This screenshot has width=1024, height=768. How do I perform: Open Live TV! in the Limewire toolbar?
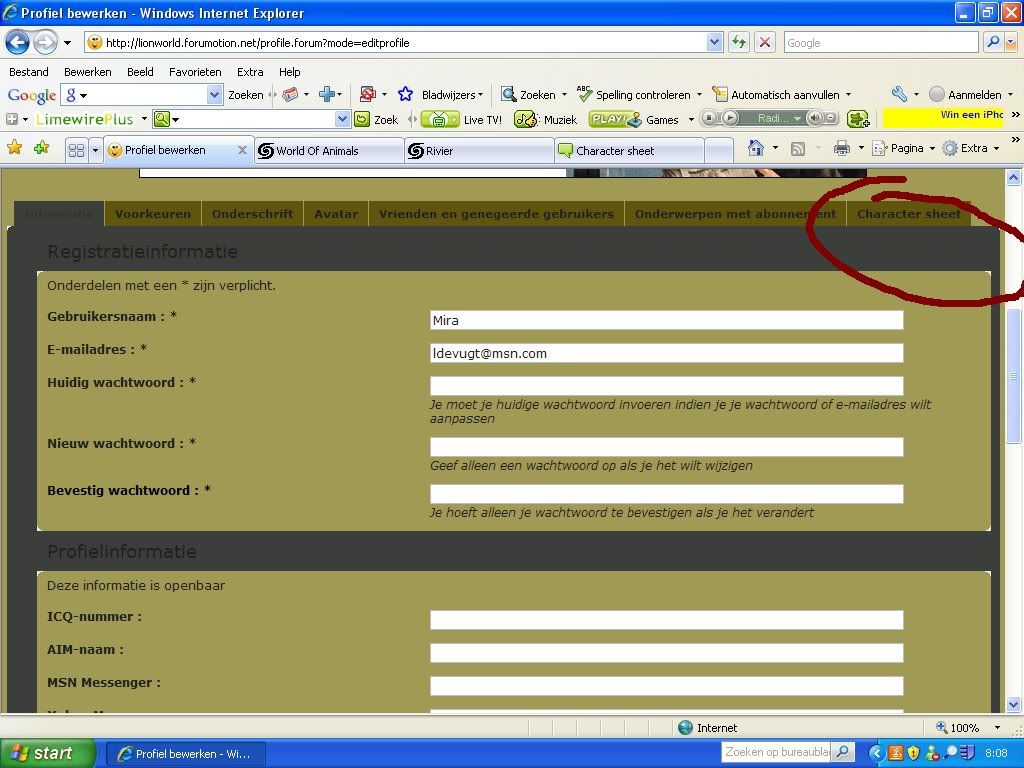point(462,120)
